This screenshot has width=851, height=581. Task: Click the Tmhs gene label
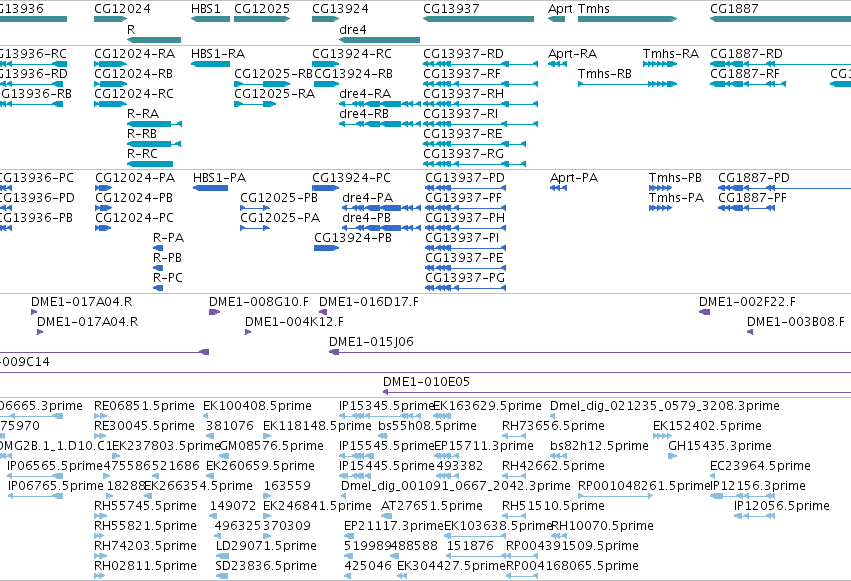pyautogui.click(x=594, y=9)
